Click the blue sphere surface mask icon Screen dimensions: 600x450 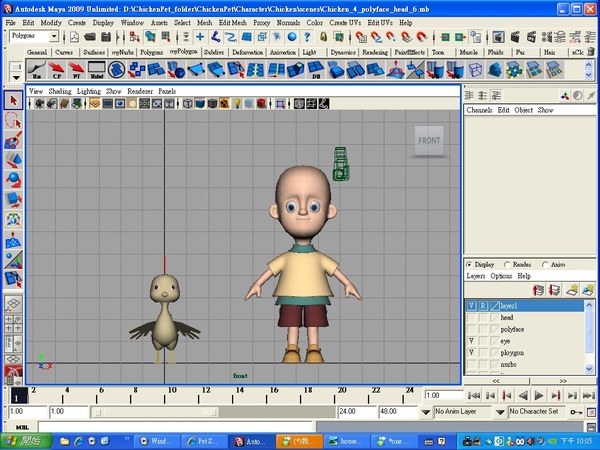click(x=292, y=37)
